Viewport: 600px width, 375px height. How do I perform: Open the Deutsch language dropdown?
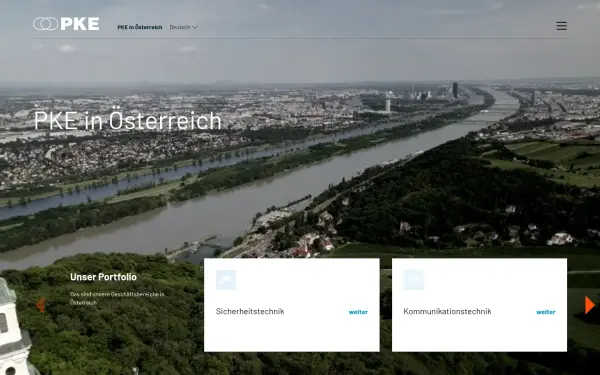[183, 27]
